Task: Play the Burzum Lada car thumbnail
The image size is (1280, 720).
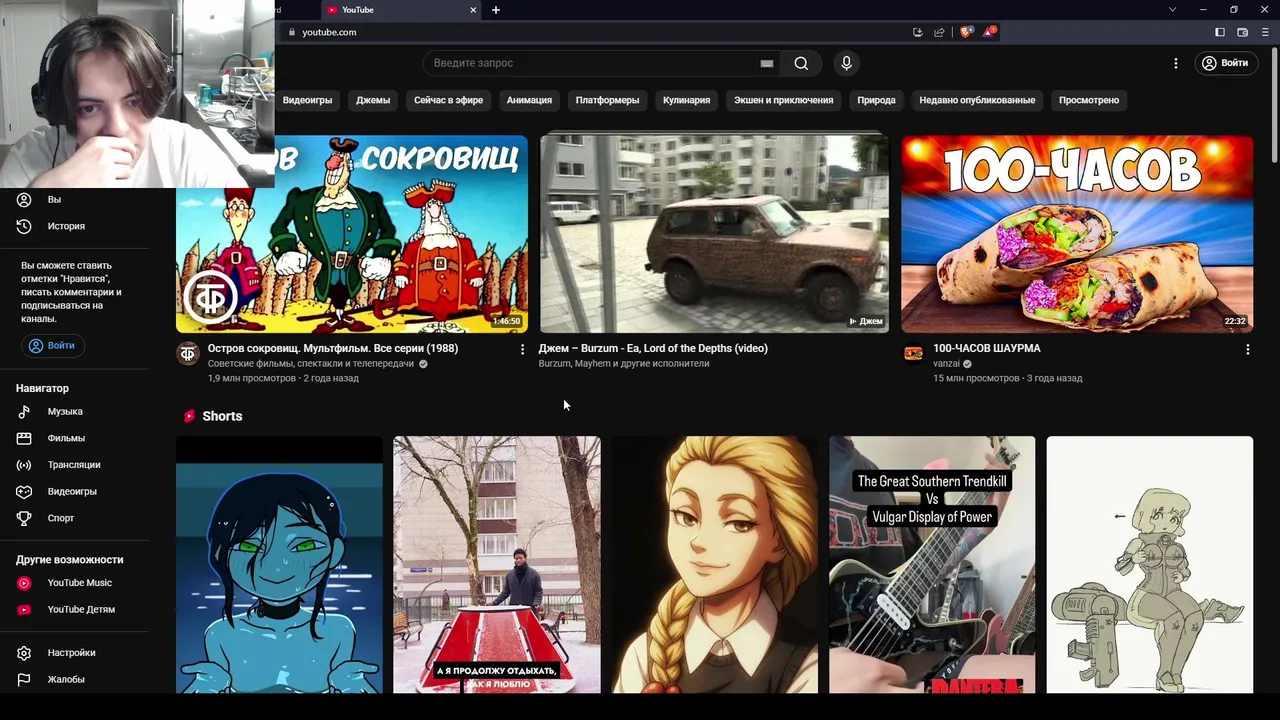Action: click(714, 234)
